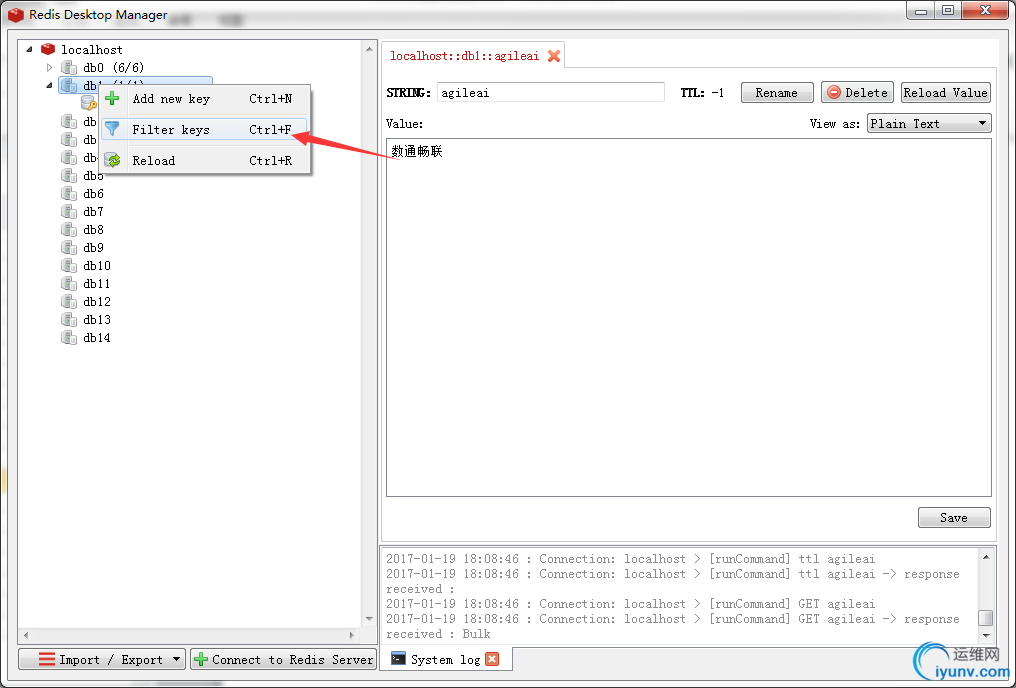Click the tree panel scroll-up arrow
The image size is (1016, 688).
tap(369, 49)
